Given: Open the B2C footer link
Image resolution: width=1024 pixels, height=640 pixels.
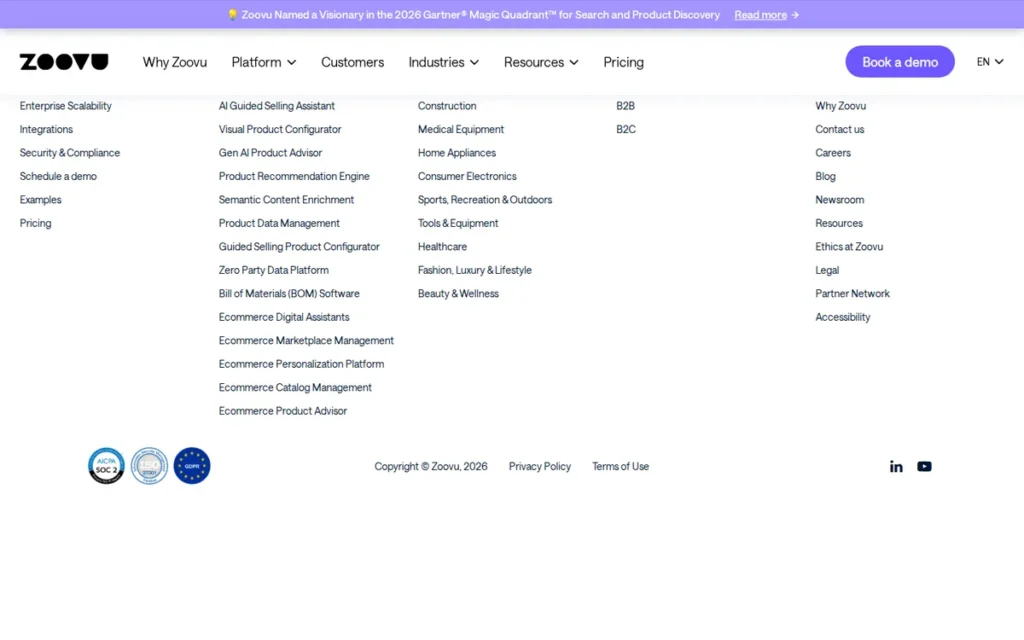Looking at the screenshot, I should click(x=626, y=129).
